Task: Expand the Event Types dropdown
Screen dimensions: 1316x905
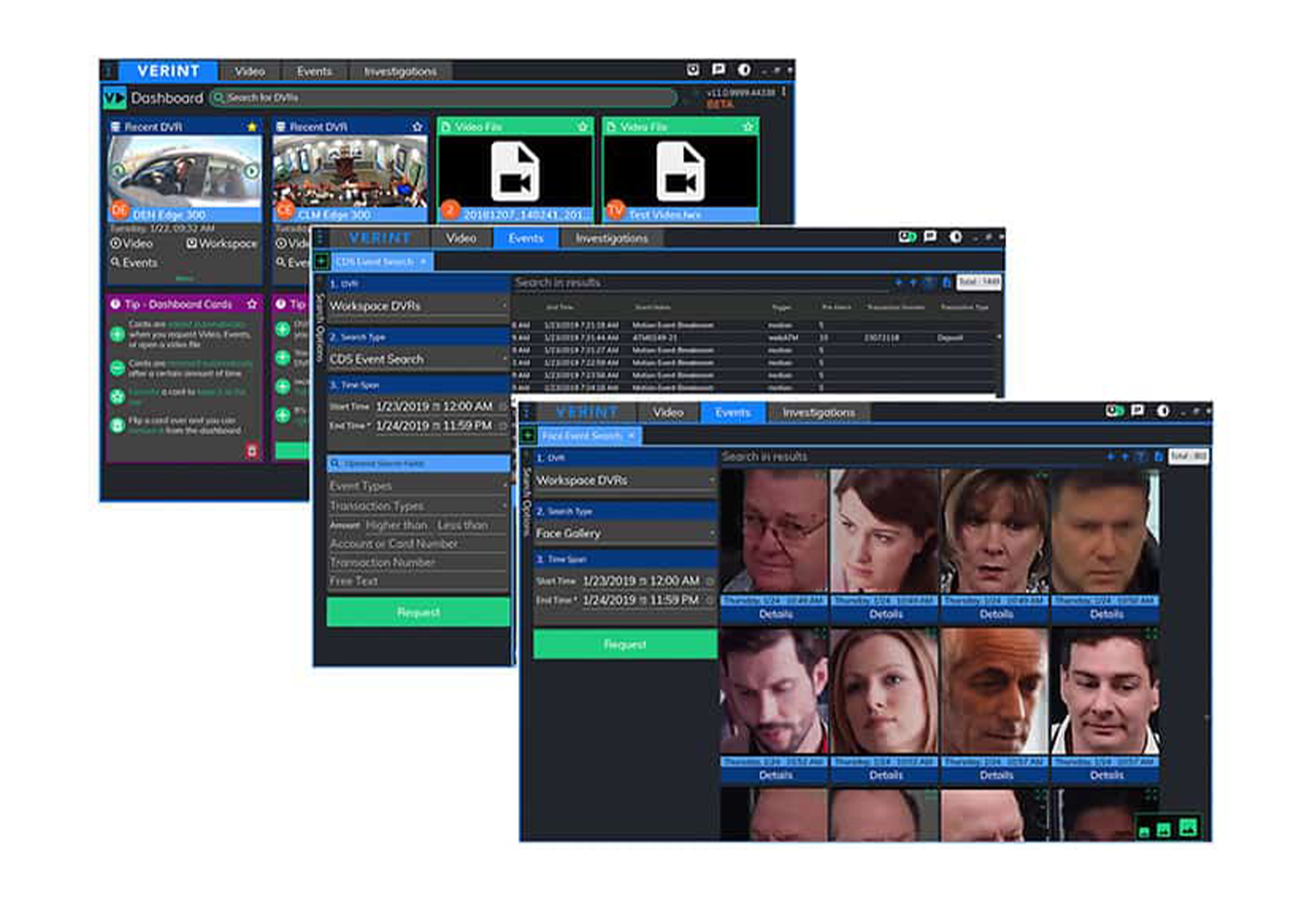Action: 417,486
